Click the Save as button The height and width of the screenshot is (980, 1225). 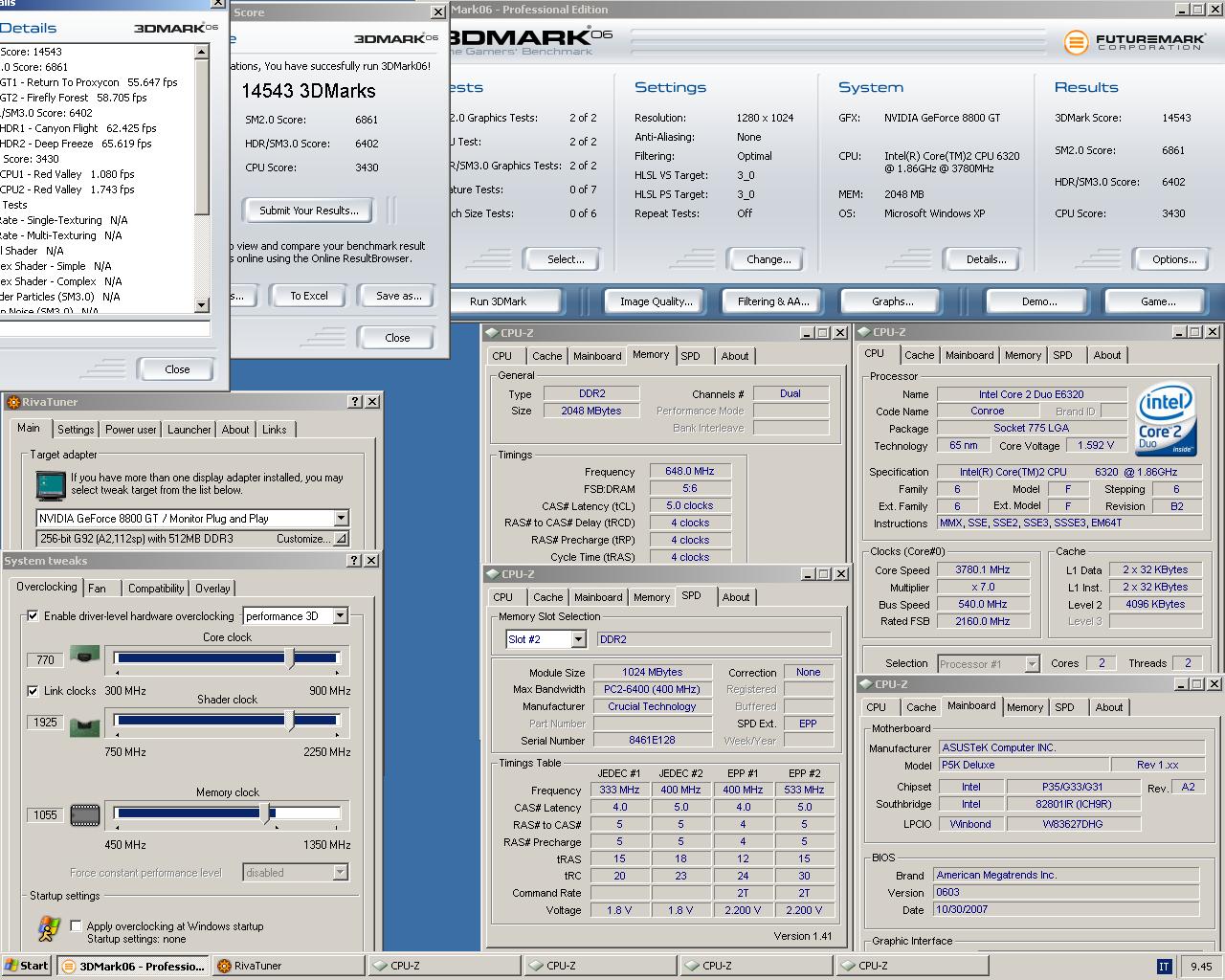pyautogui.click(x=398, y=296)
